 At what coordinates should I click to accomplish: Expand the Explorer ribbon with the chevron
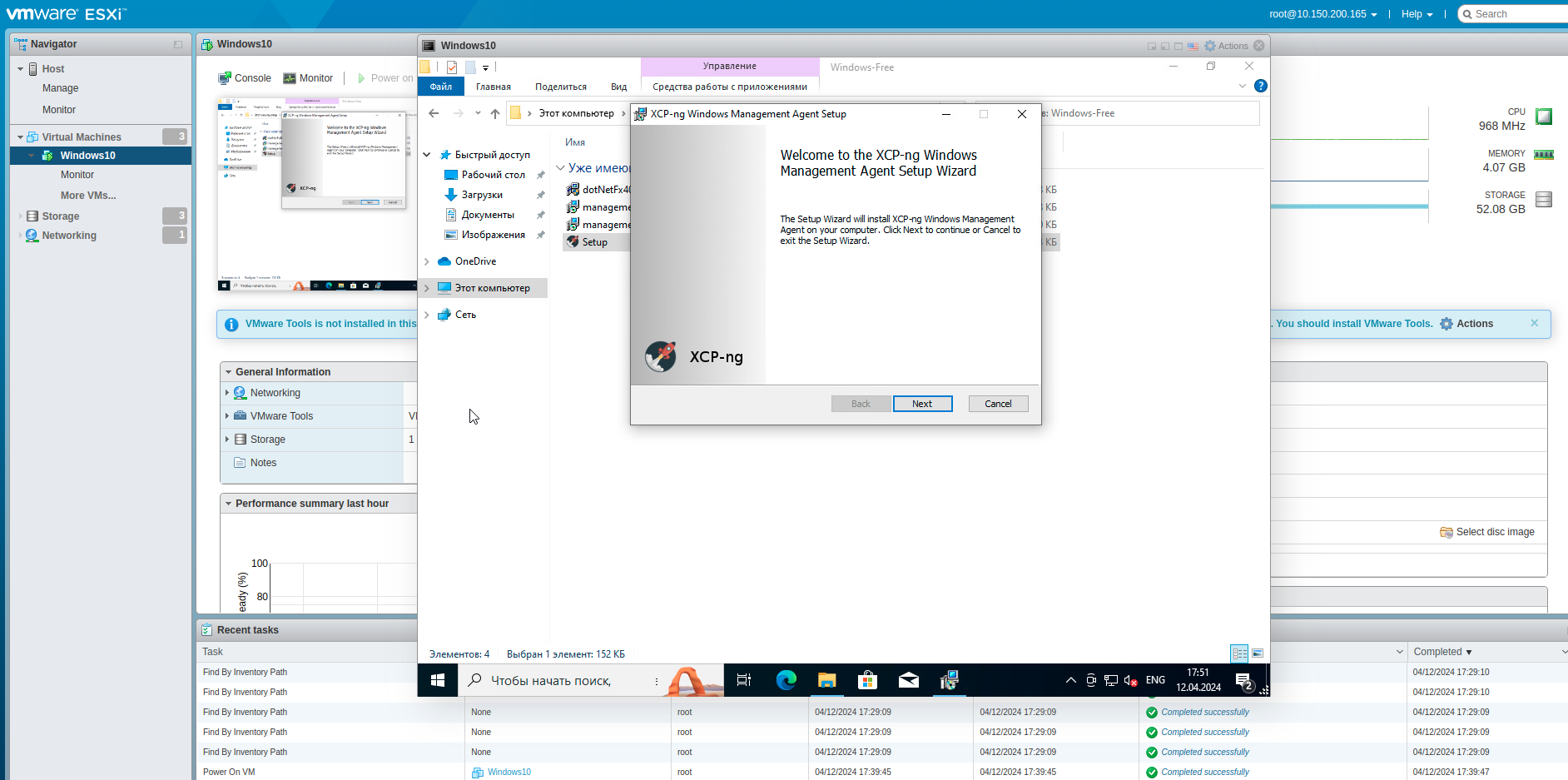click(1242, 86)
